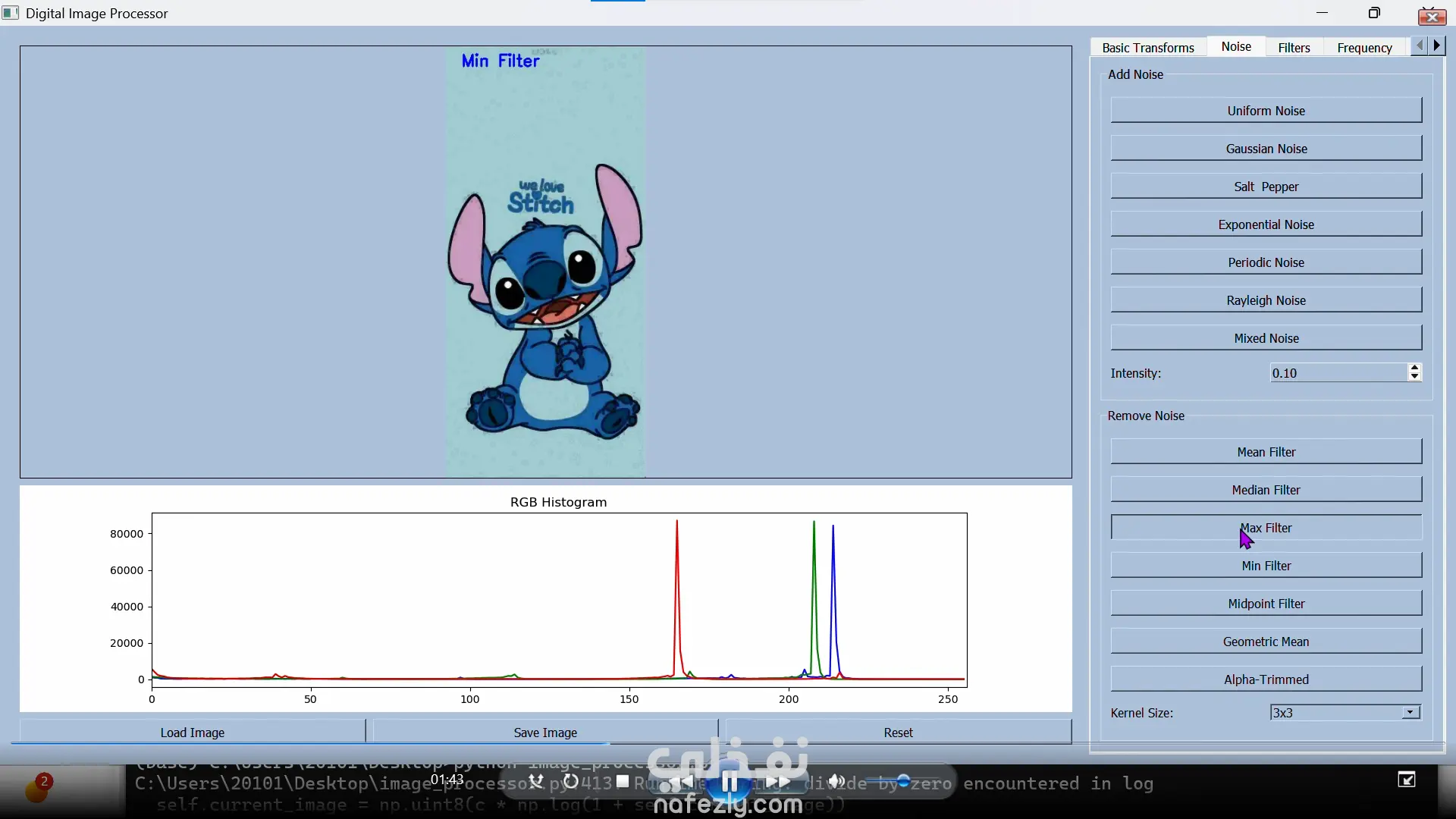This screenshot has width=1456, height=819.
Task: Decrease Intensity using spinner down arrow
Action: [x=1414, y=377]
